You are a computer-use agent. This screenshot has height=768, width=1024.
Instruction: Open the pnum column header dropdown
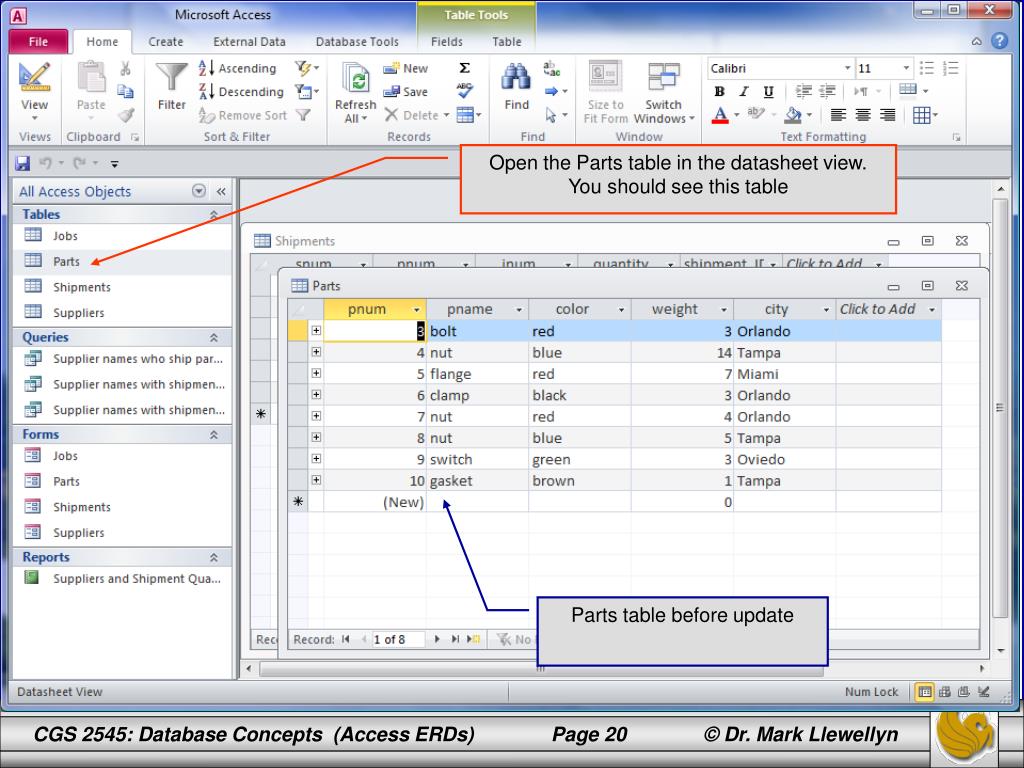click(x=417, y=310)
